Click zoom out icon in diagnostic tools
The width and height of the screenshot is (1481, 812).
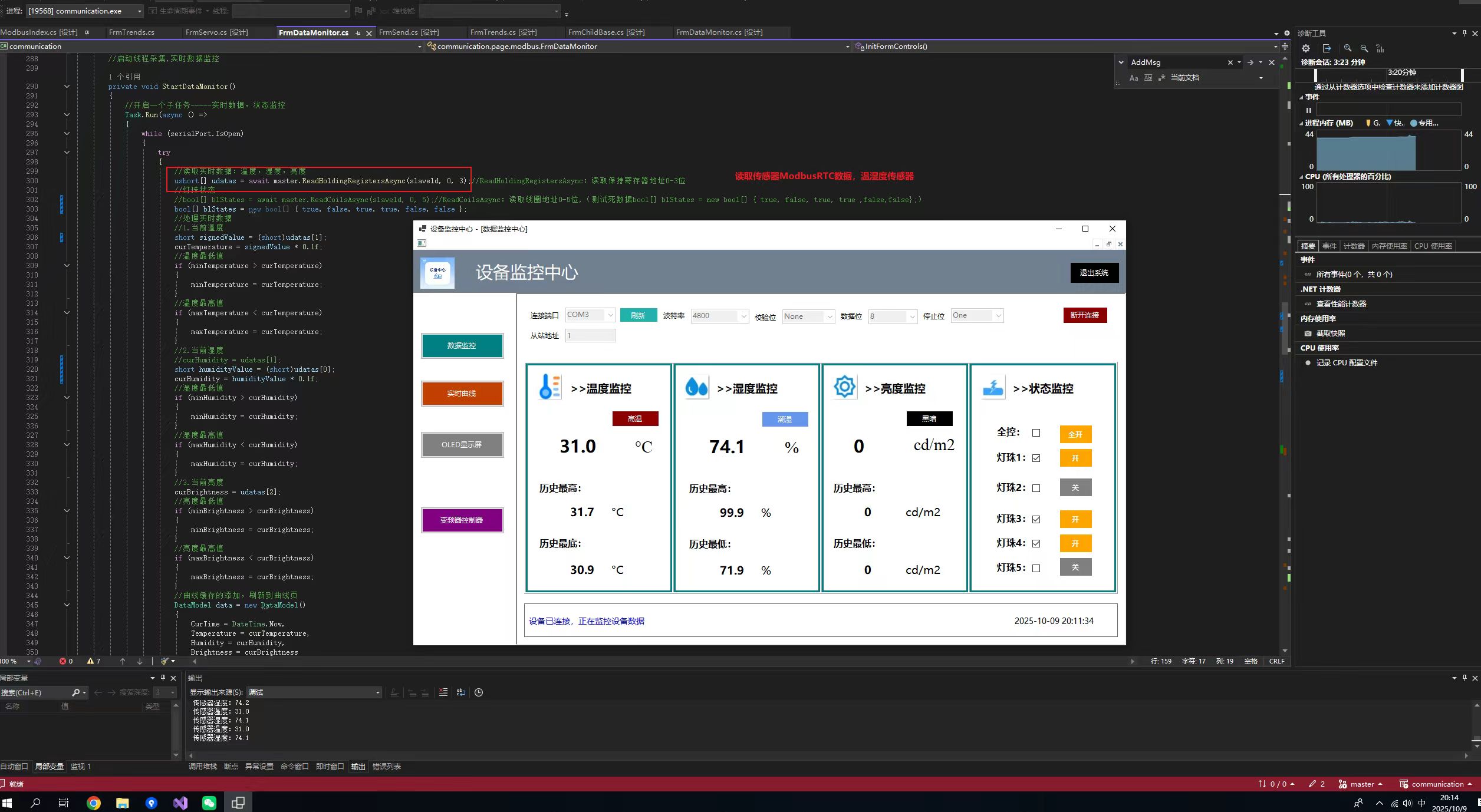(x=1364, y=48)
